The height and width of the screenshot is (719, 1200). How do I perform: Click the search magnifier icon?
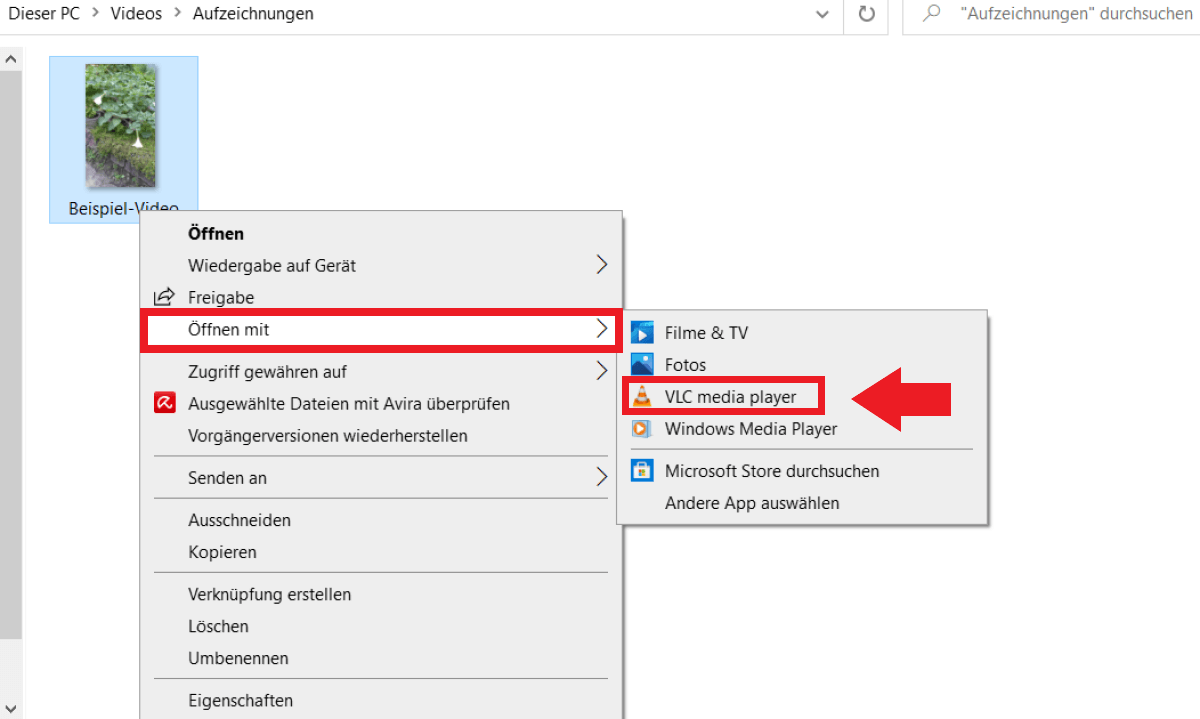(x=932, y=14)
